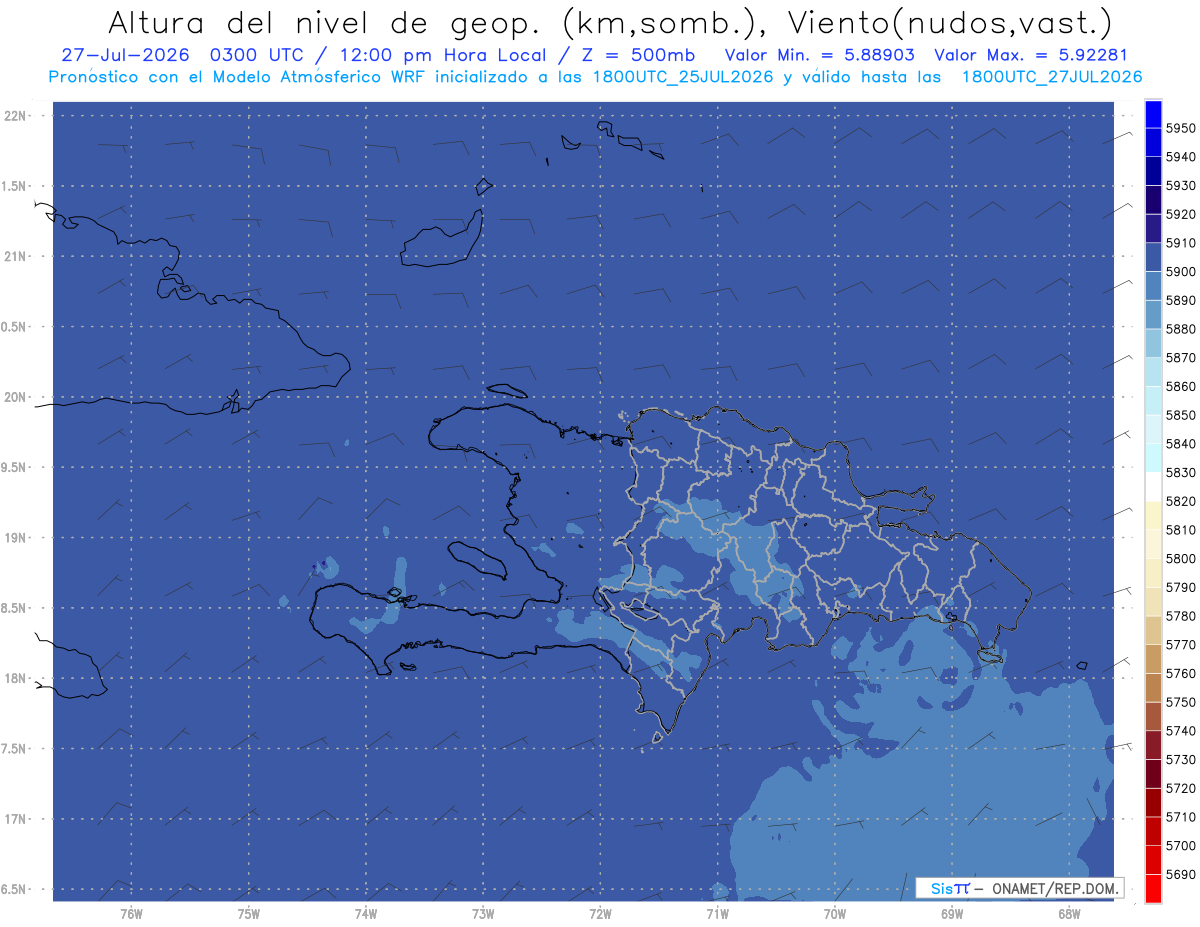Click the 18N latitude label

(14, 679)
